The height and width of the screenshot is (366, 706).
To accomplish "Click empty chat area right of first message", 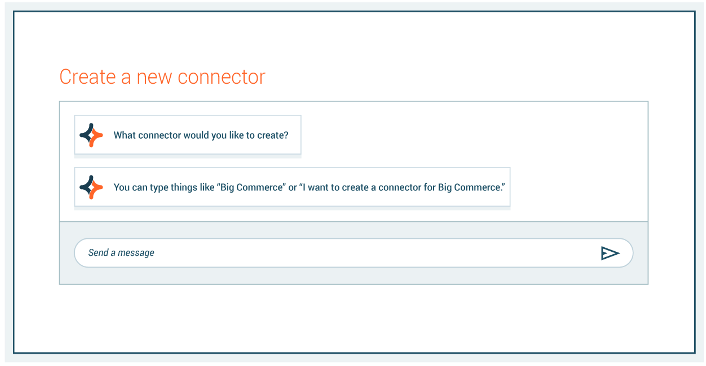I will (473, 135).
